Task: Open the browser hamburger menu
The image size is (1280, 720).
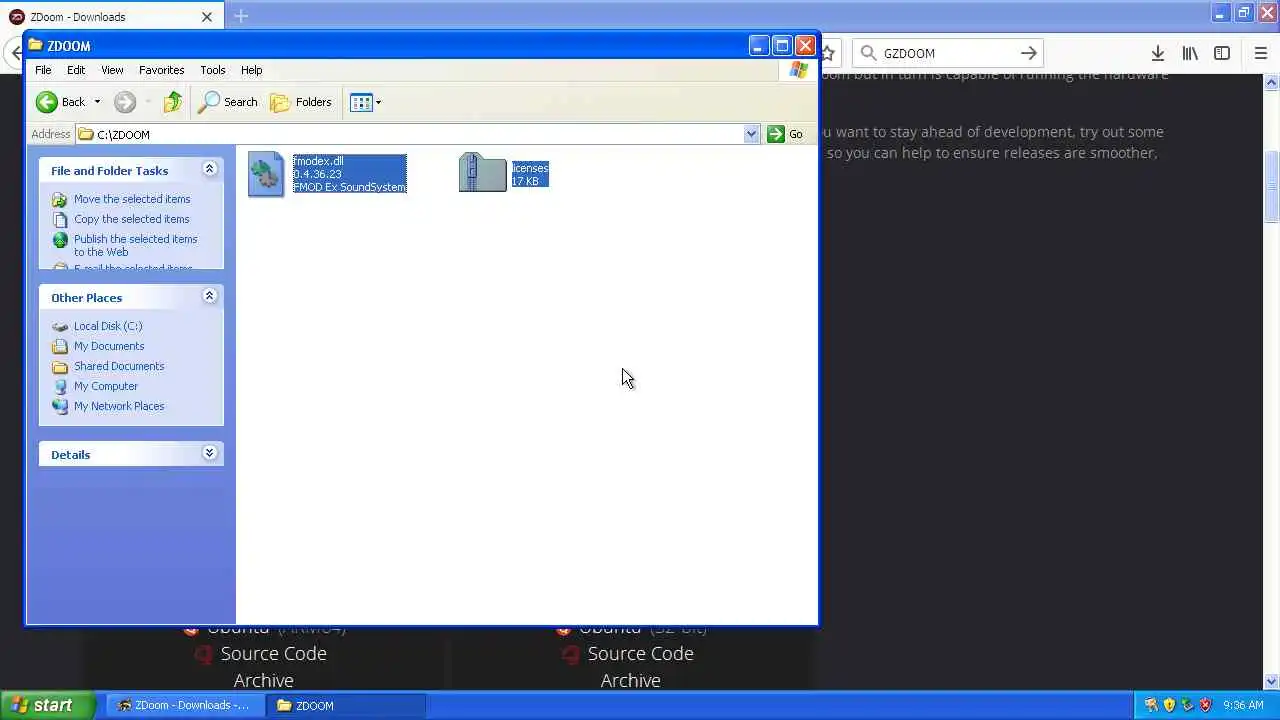Action: pos(1262,53)
